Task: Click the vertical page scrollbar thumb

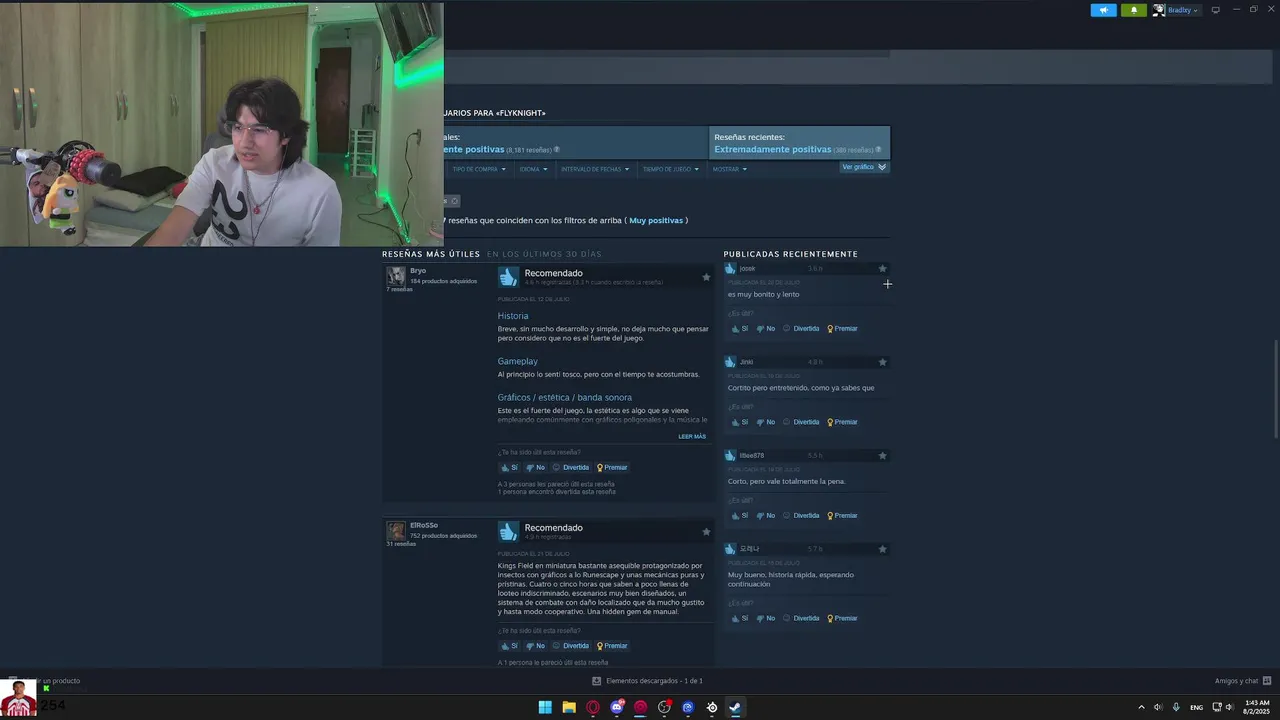Action: click(x=1275, y=388)
